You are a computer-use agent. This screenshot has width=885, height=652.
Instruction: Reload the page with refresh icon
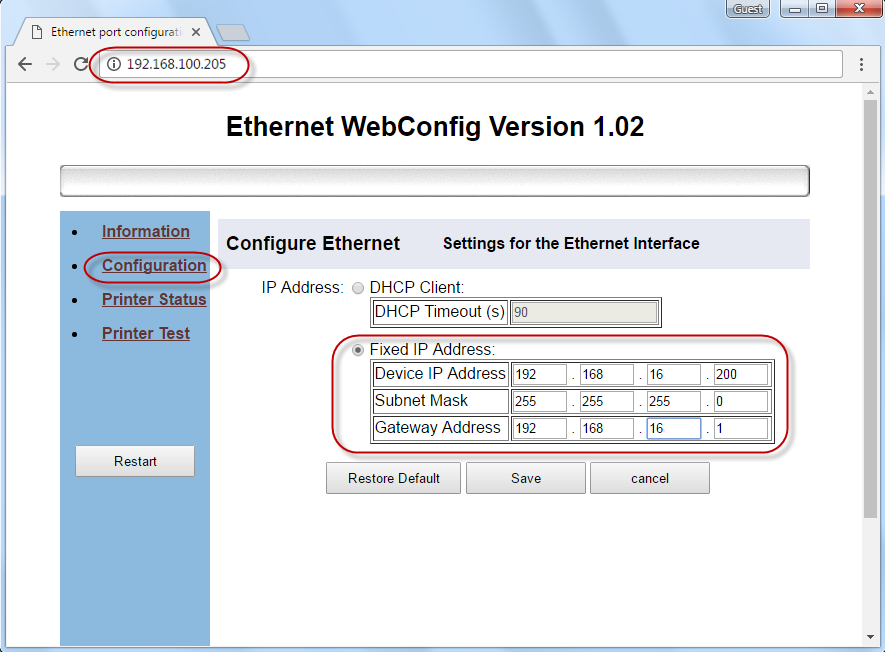pos(81,64)
